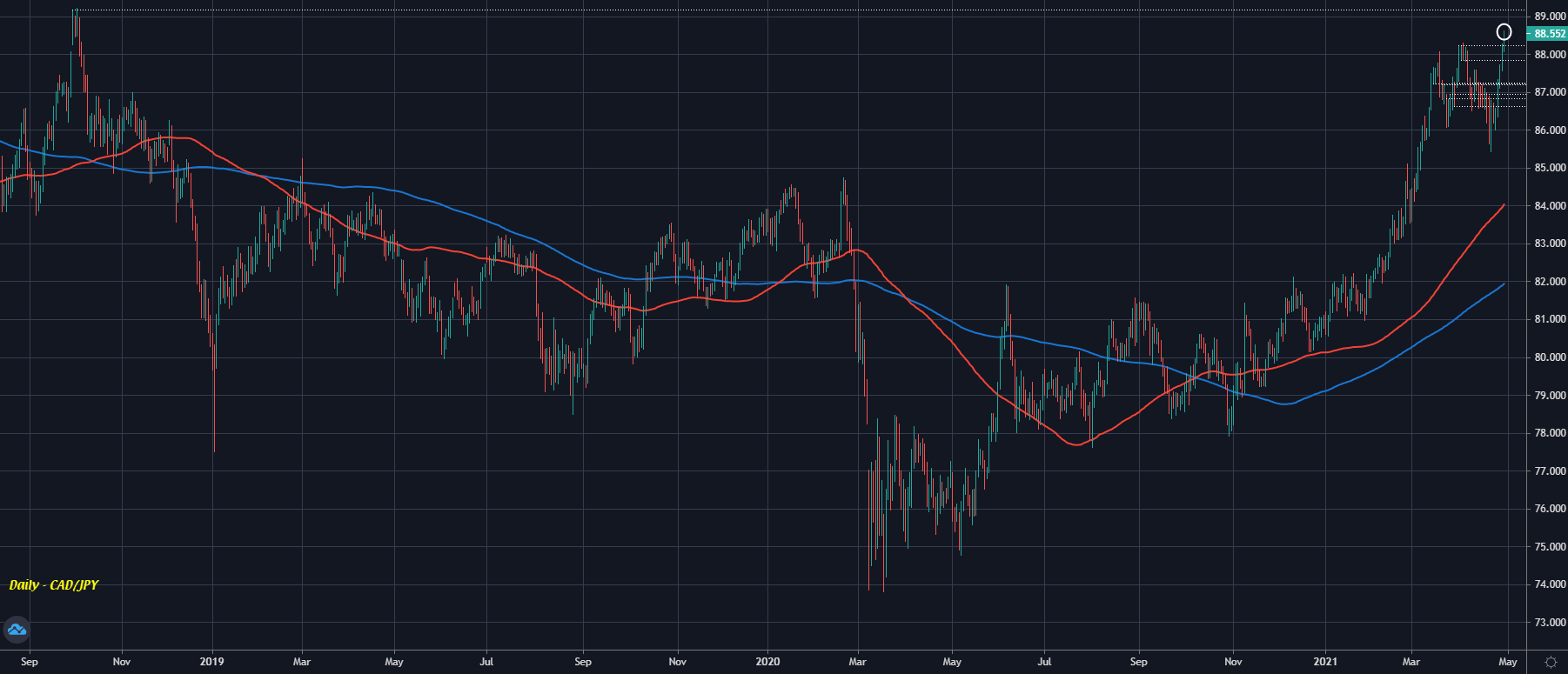The width and height of the screenshot is (1568, 674).
Task: Click the 73.000 price axis label
Action: pos(1550,623)
